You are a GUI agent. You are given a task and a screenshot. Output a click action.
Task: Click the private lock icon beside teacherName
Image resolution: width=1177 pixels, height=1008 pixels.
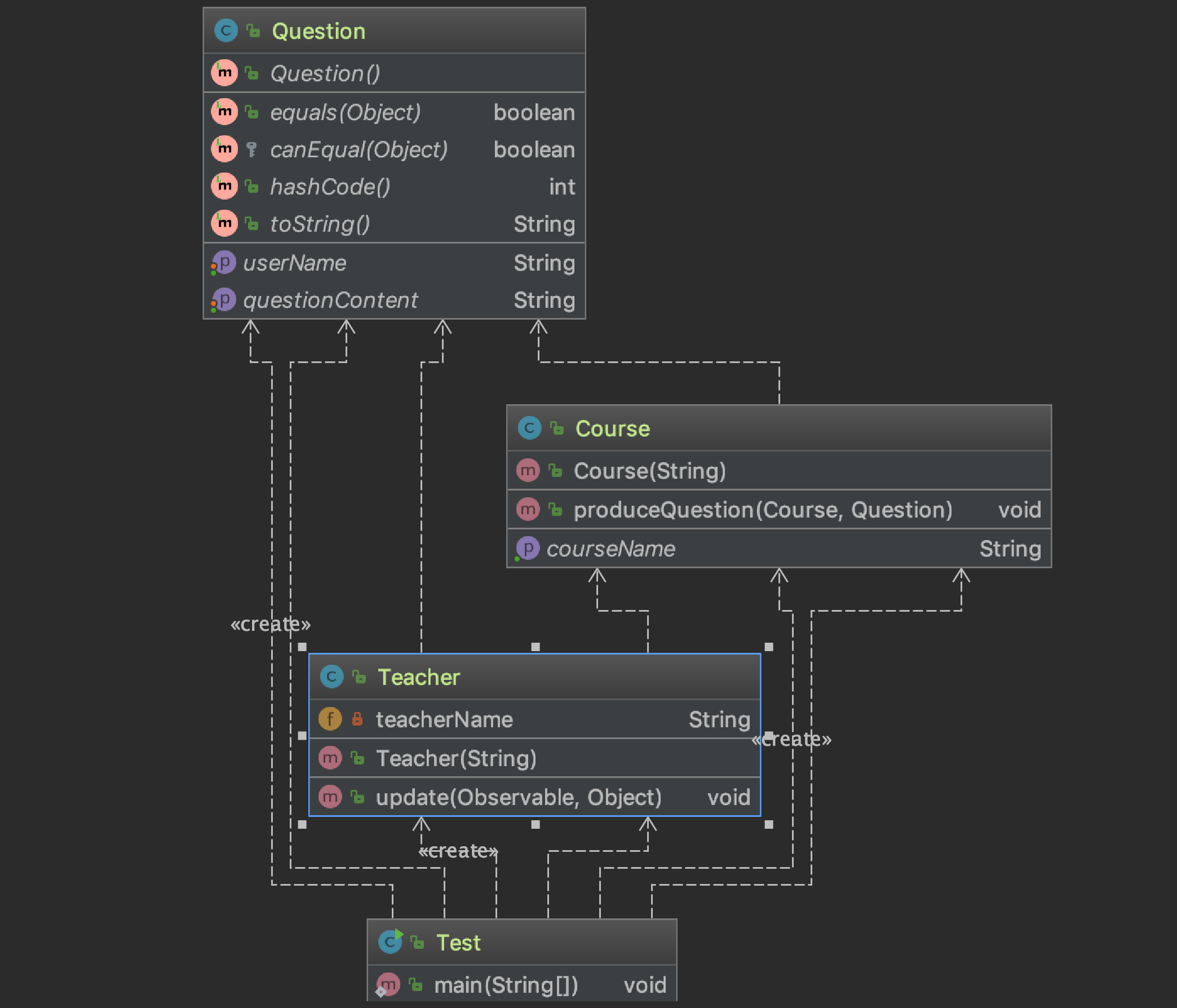(357, 719)
